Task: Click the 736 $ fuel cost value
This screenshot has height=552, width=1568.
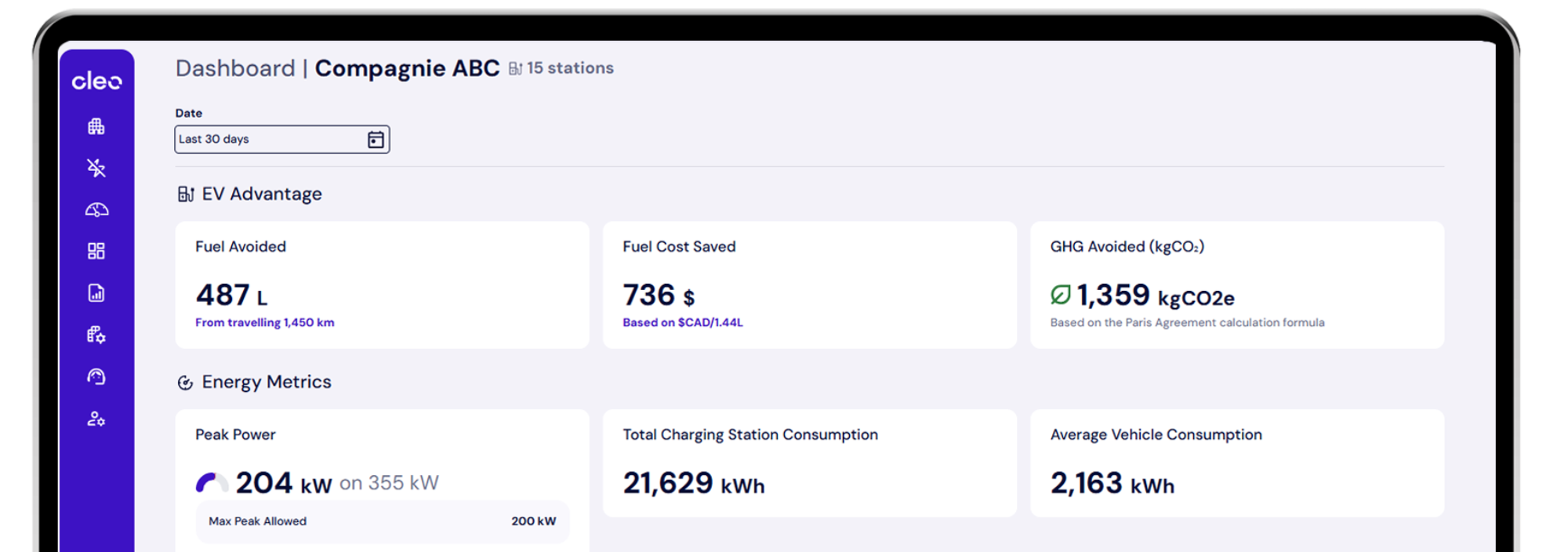Action: [x=659, y=296]
